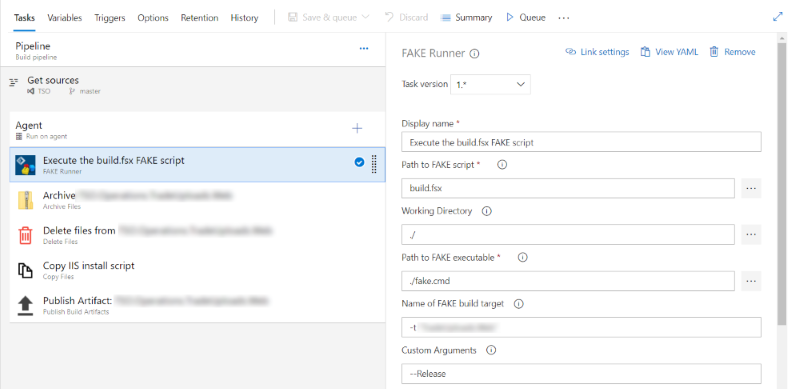Expand the Save & queue dropdown arrow
This screenshot has height=389, width=800.
pyautogui.click(x=365, y=17)
